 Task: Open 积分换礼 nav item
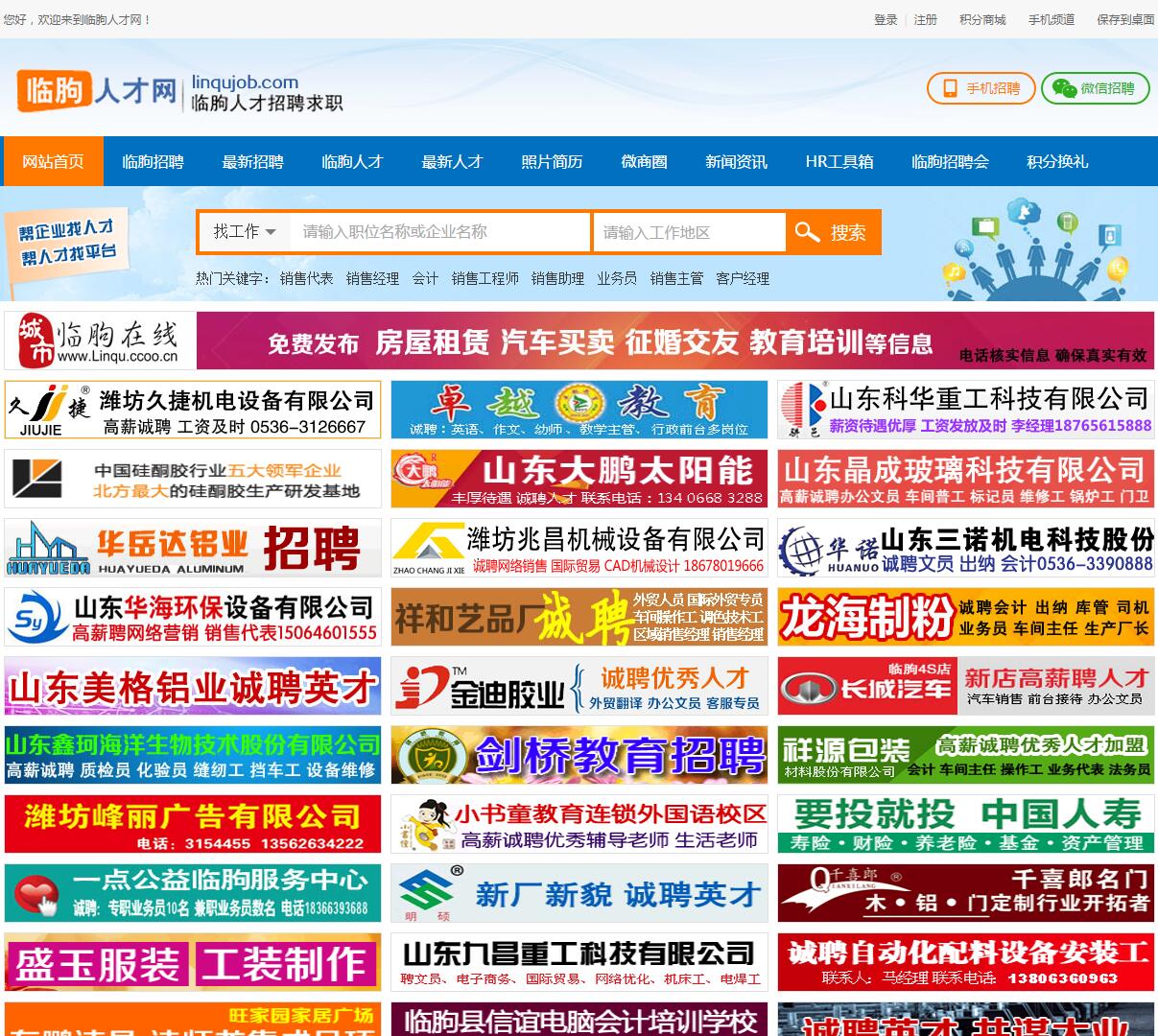pyautogui.click(x=1057, y=161)
